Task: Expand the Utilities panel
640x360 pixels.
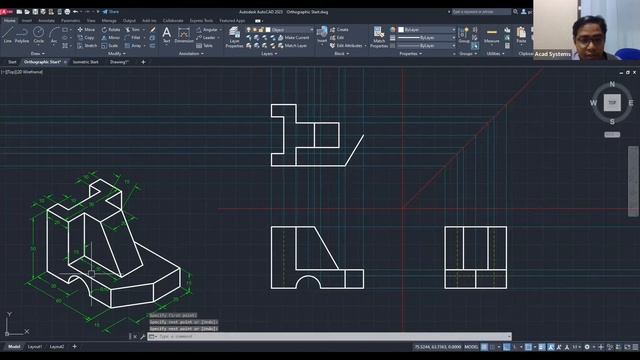Action: [495, 53]
